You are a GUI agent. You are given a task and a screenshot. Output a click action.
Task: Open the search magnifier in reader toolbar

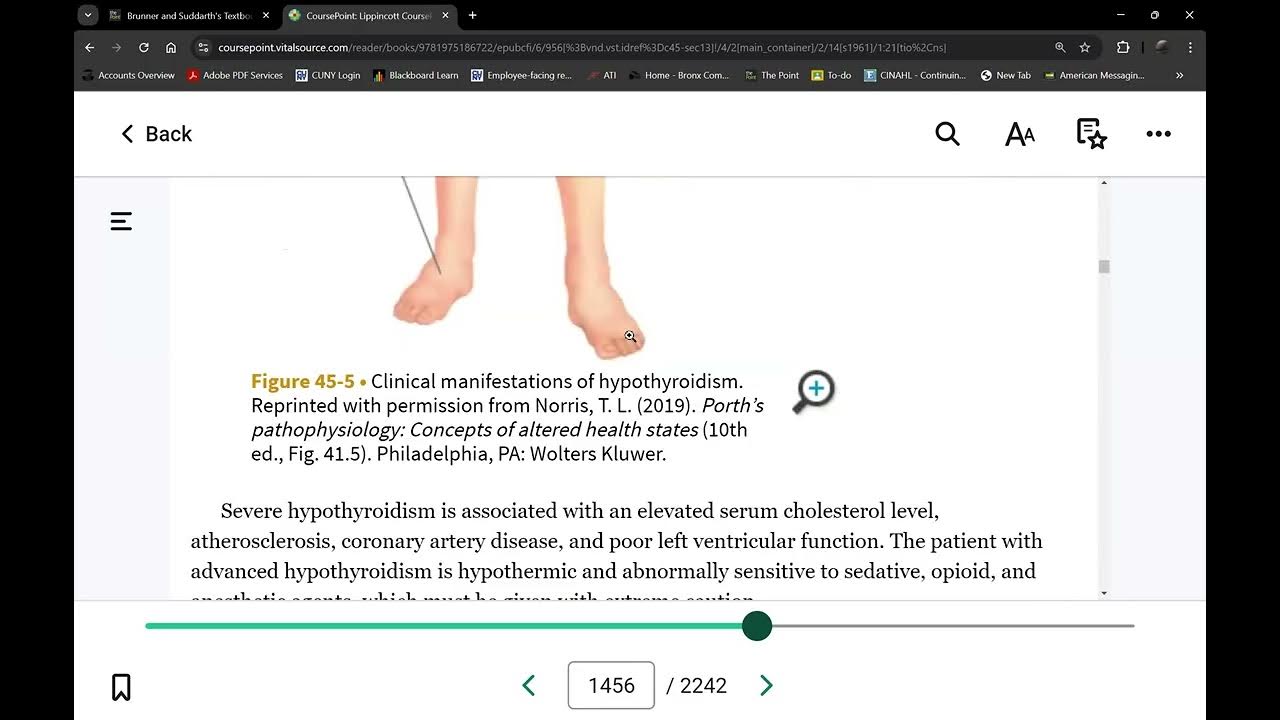(947, 134)
